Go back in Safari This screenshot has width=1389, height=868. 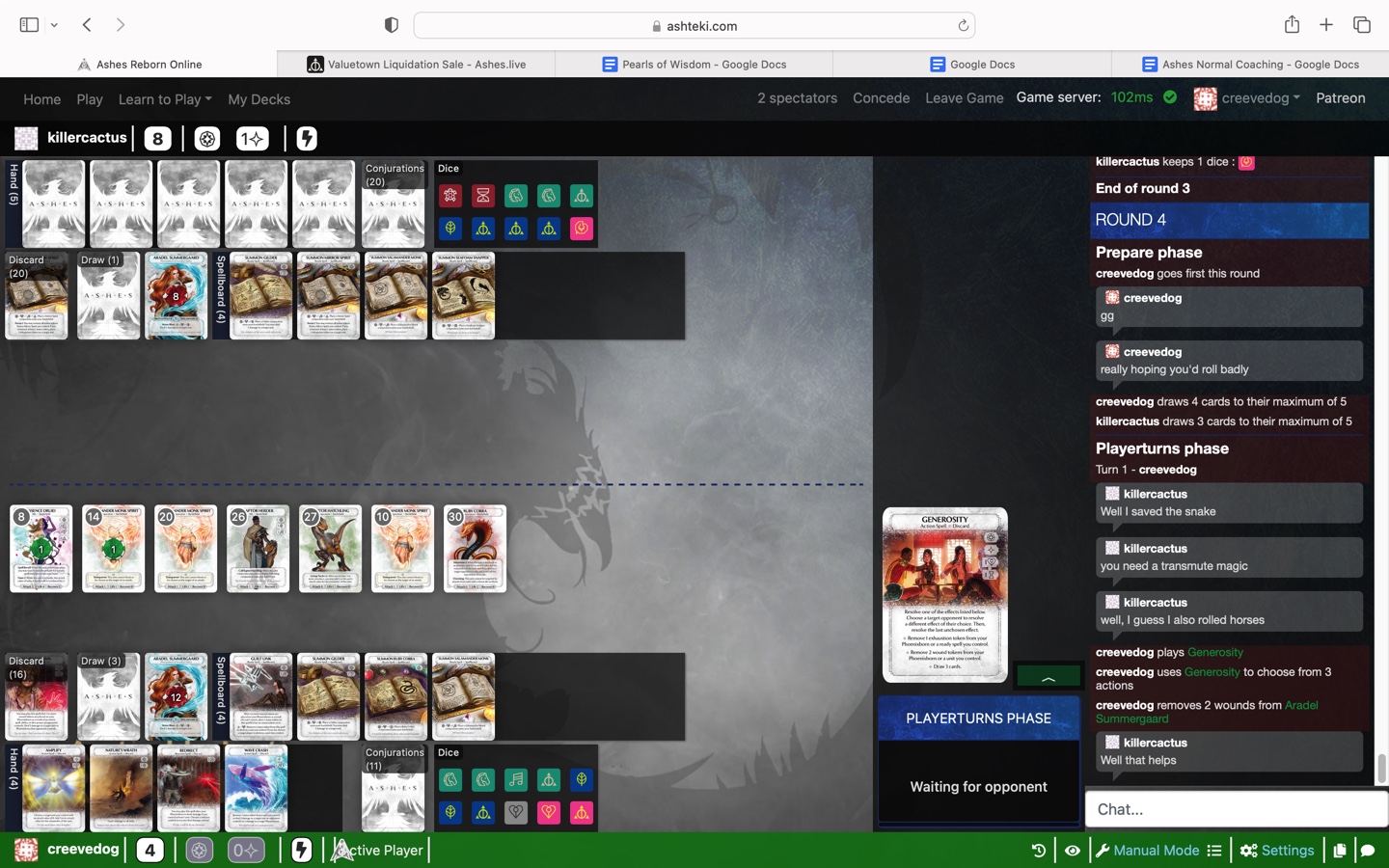pyautogui.click(x=87, y=25)
